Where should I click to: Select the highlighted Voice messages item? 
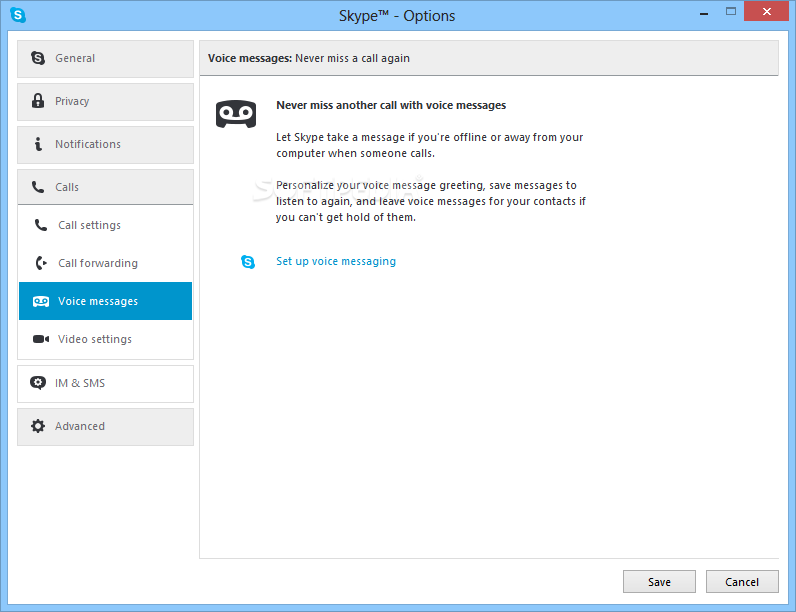(x=106, y=301)
